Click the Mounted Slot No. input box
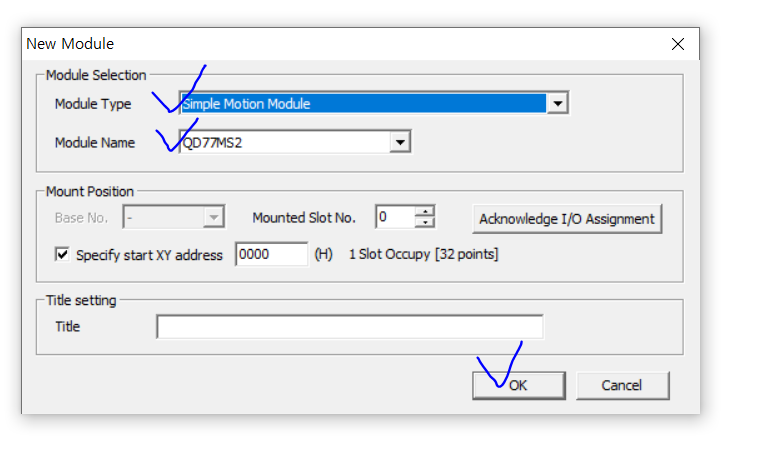 click(x=396, y=217)
